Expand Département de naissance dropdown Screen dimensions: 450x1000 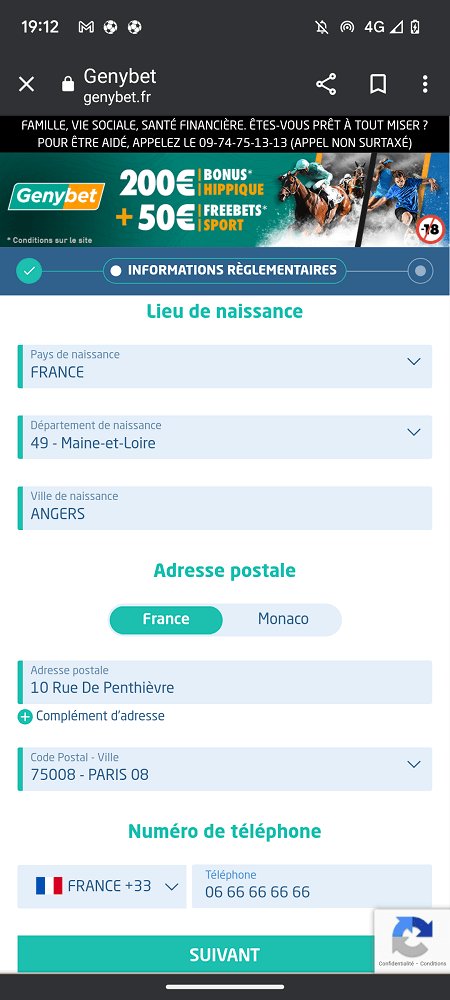(x=224, y=437)
